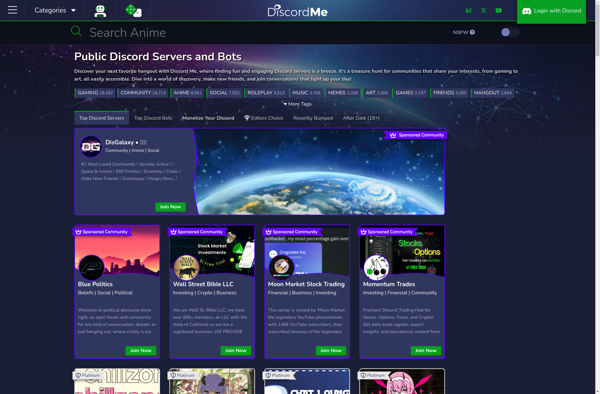The width and height of the screenshot is (600, 394).
Task: Click Join Now on DisGalaxy
Action: click(170, 207)
